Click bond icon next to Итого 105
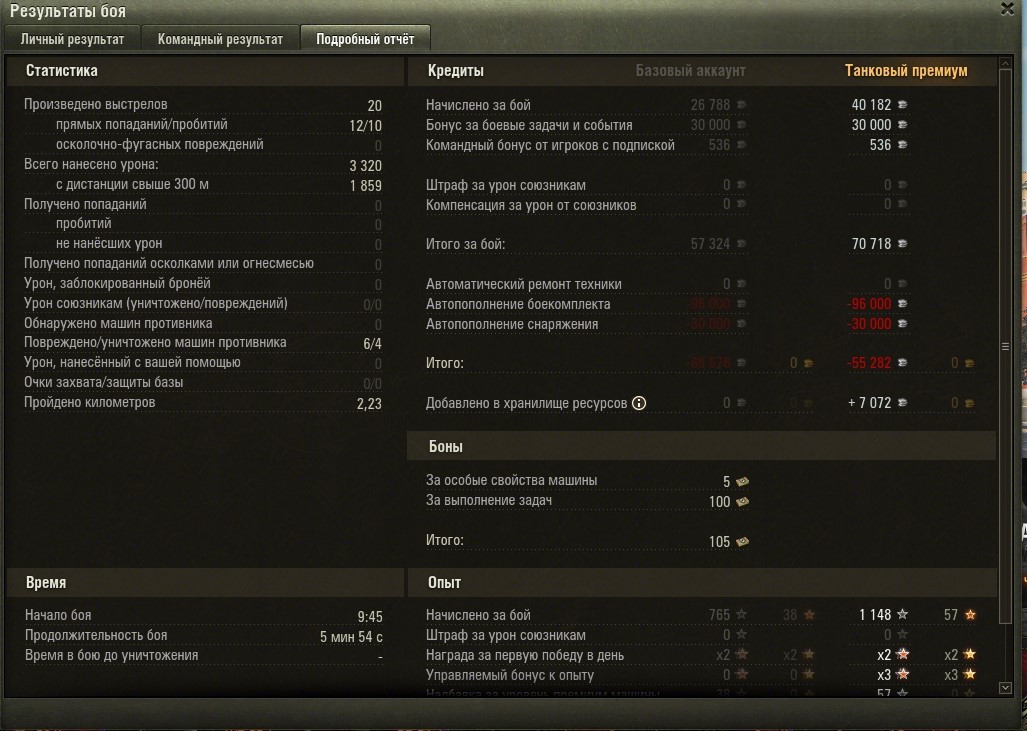This screenshot has width=1027, height=731. coord(742,542)
